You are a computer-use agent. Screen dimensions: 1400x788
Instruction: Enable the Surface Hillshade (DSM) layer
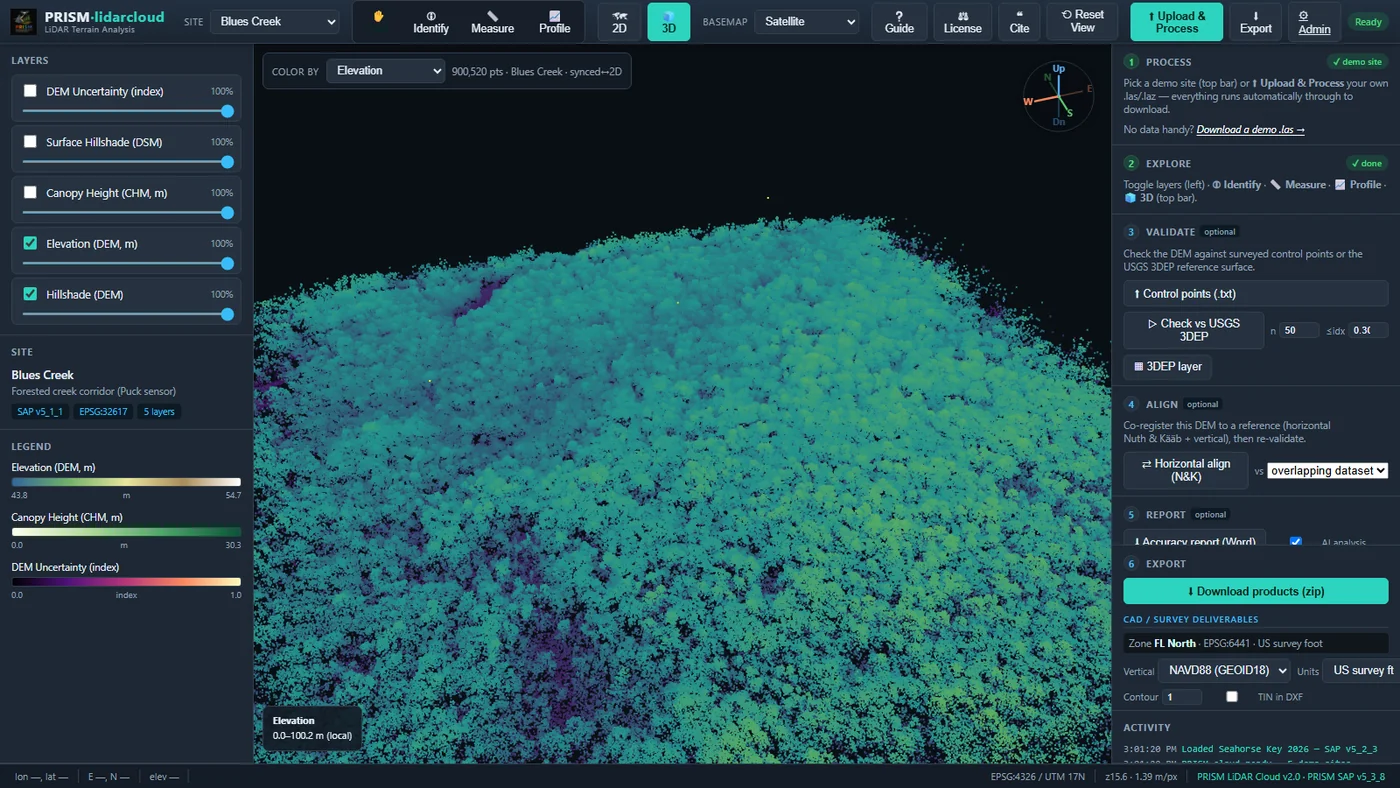pos(30,142)
